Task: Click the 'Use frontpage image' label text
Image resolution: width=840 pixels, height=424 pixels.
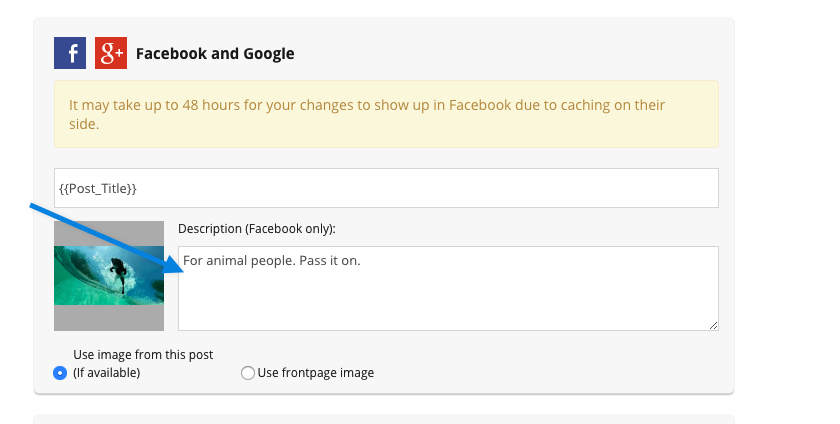Action: pos(316,373)
